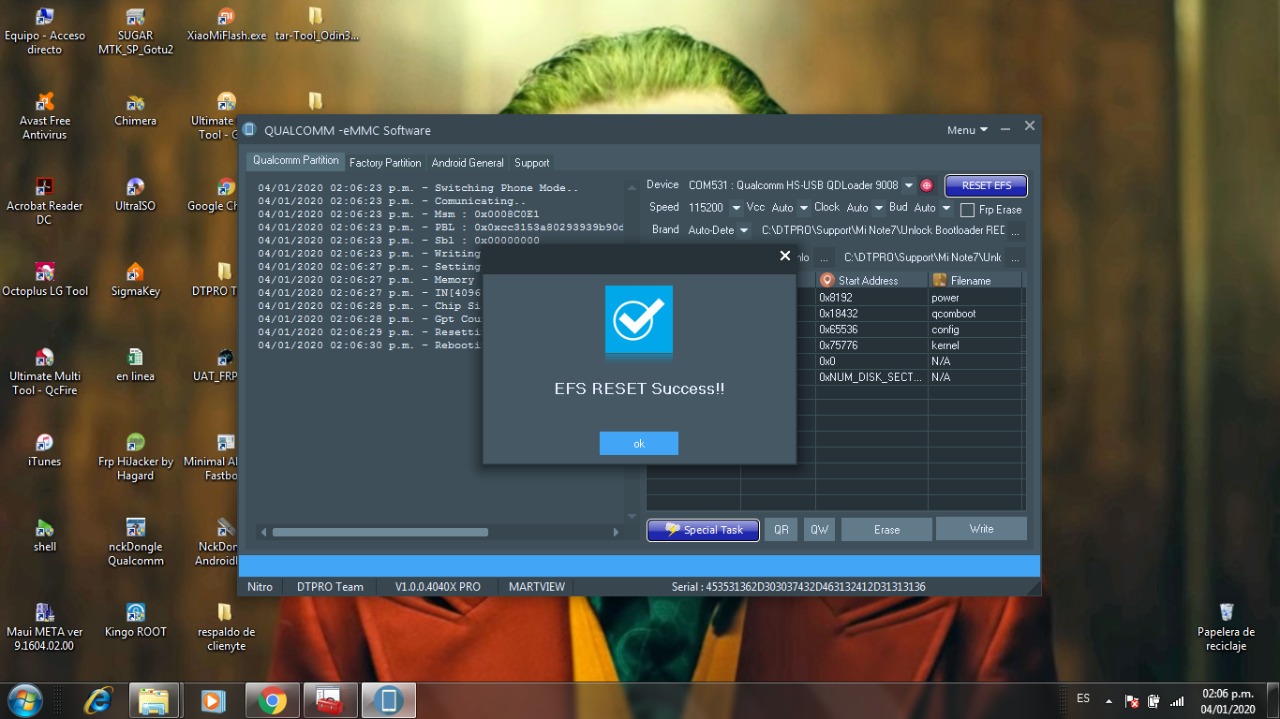Screen dimensions: 1280x719
Task: Select the kernel filename cell
Action: point(975,346)
